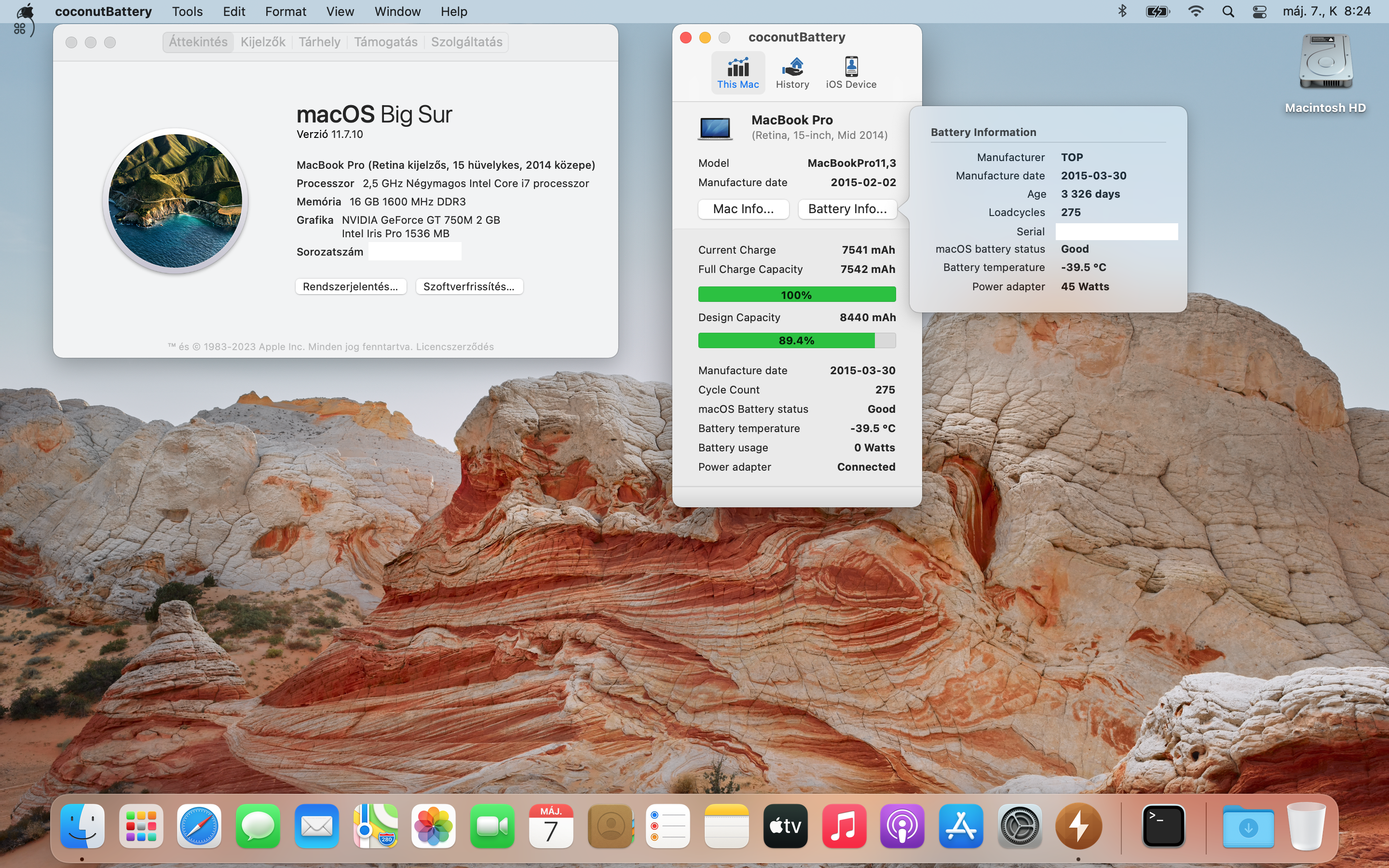Open the Help menu
Viewport: 1389px width, 868px height.
coord(453,12)
